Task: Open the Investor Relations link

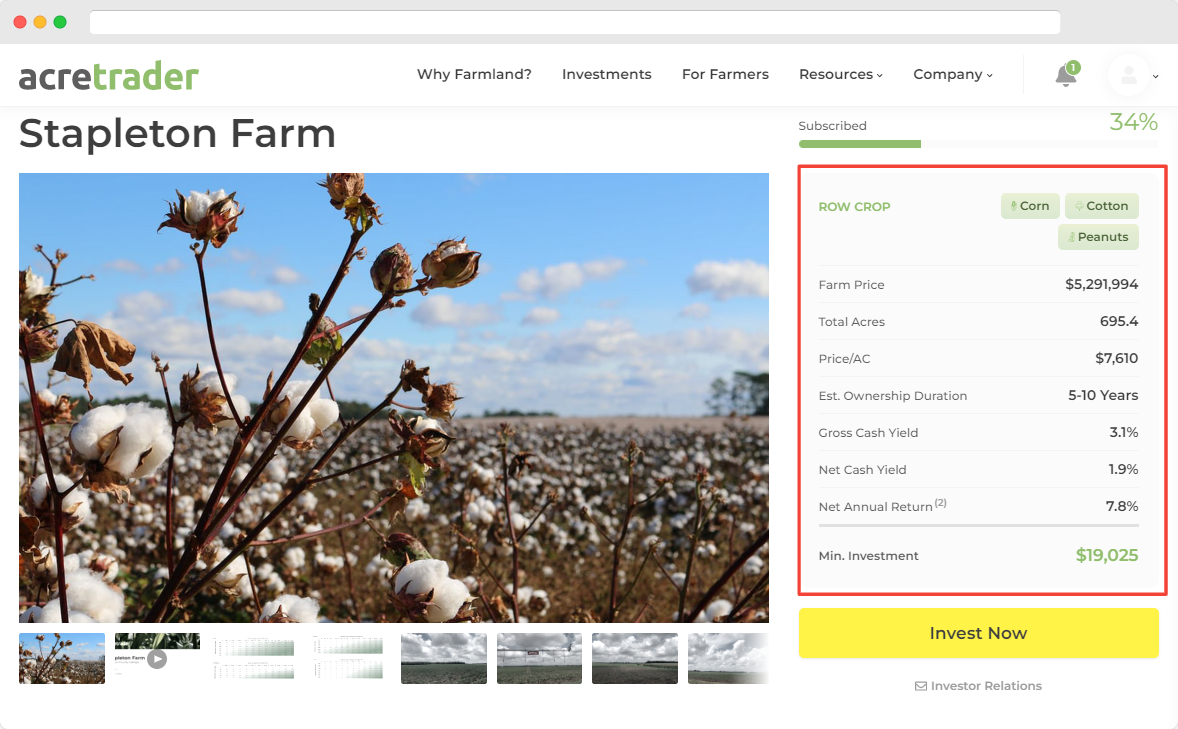Action: coord(987,686)
